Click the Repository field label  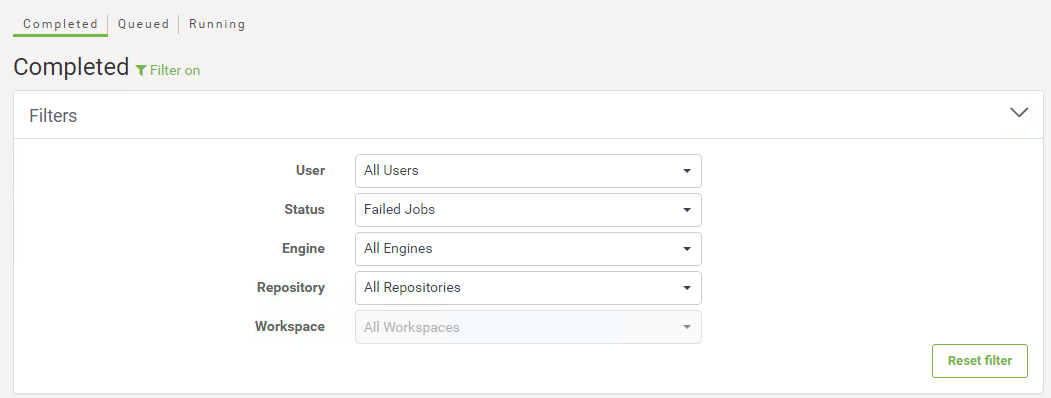tap(291, 287)
